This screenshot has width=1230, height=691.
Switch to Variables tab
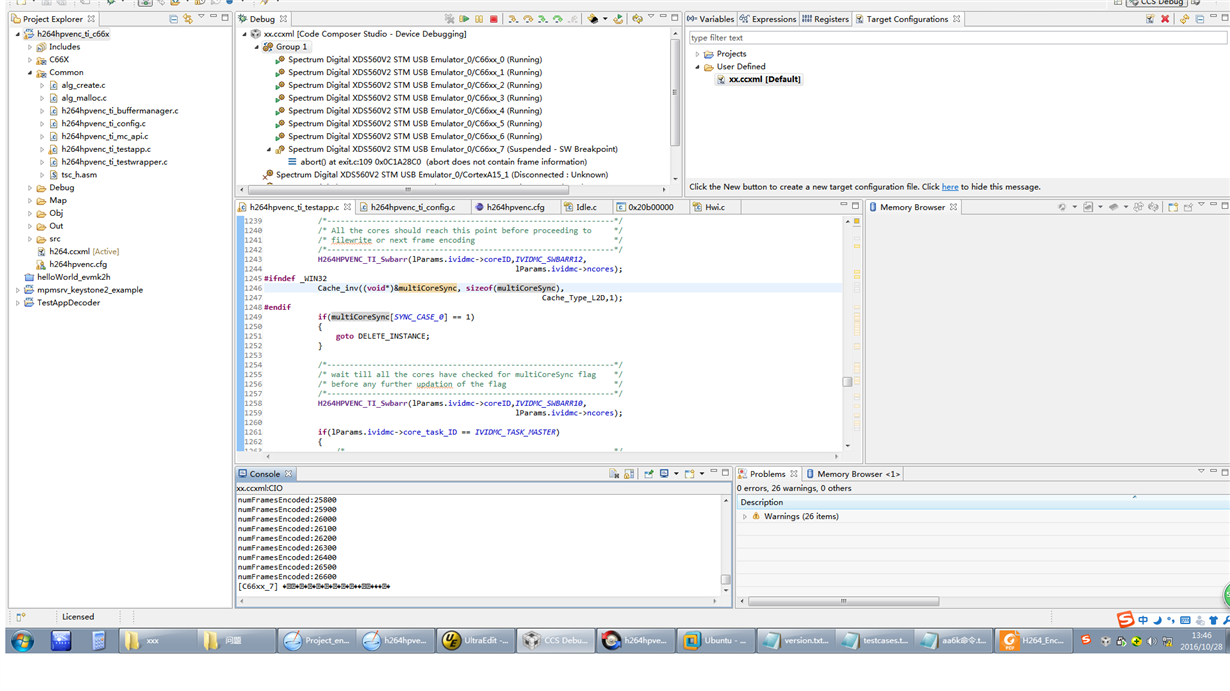tap(711, 19)
